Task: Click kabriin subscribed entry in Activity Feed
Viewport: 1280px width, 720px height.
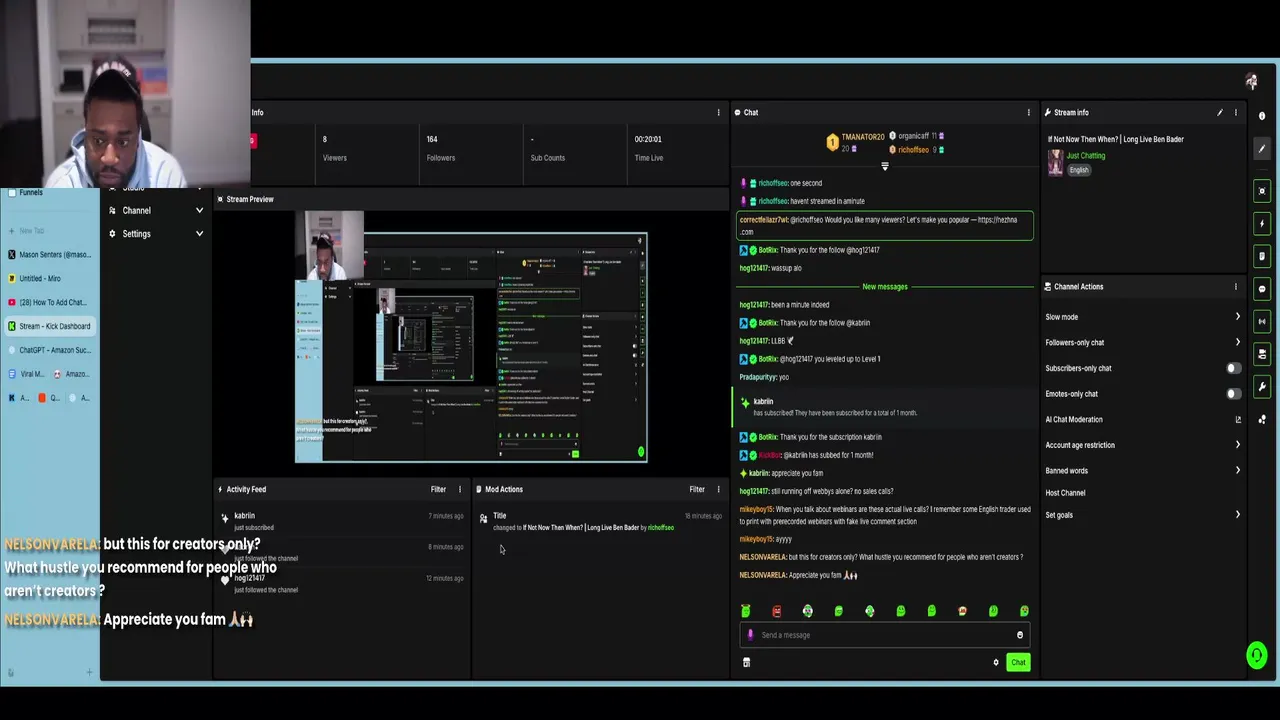Action: click(x=342, y=521)
